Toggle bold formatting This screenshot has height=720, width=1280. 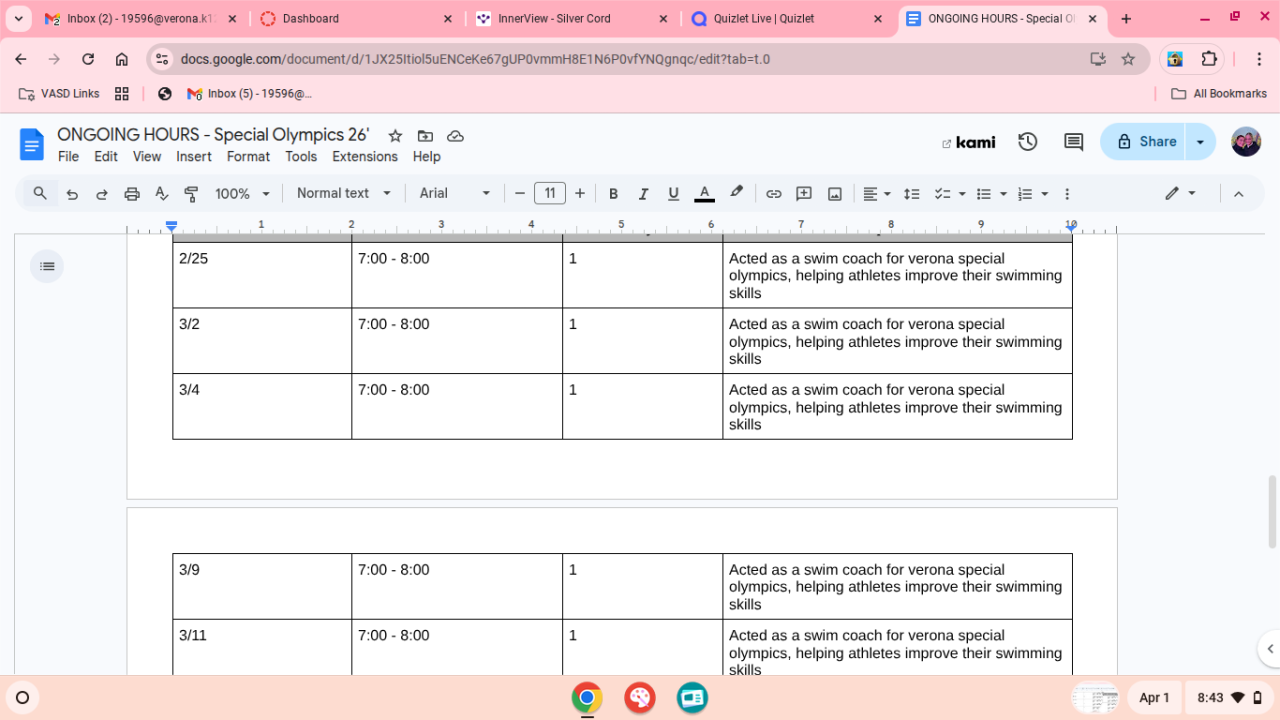[613, 194]
